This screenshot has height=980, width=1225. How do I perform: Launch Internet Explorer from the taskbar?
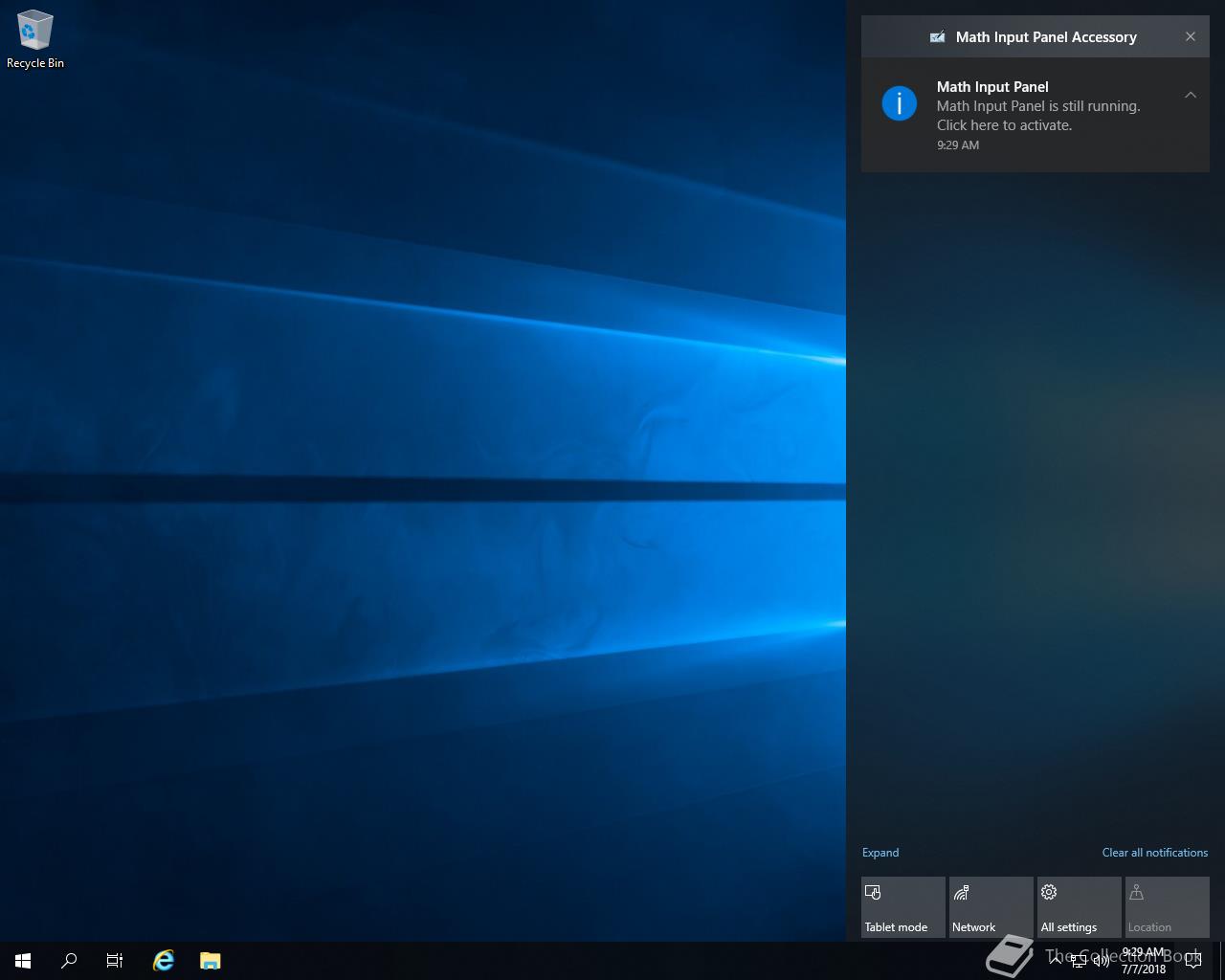tap(164, 961)
